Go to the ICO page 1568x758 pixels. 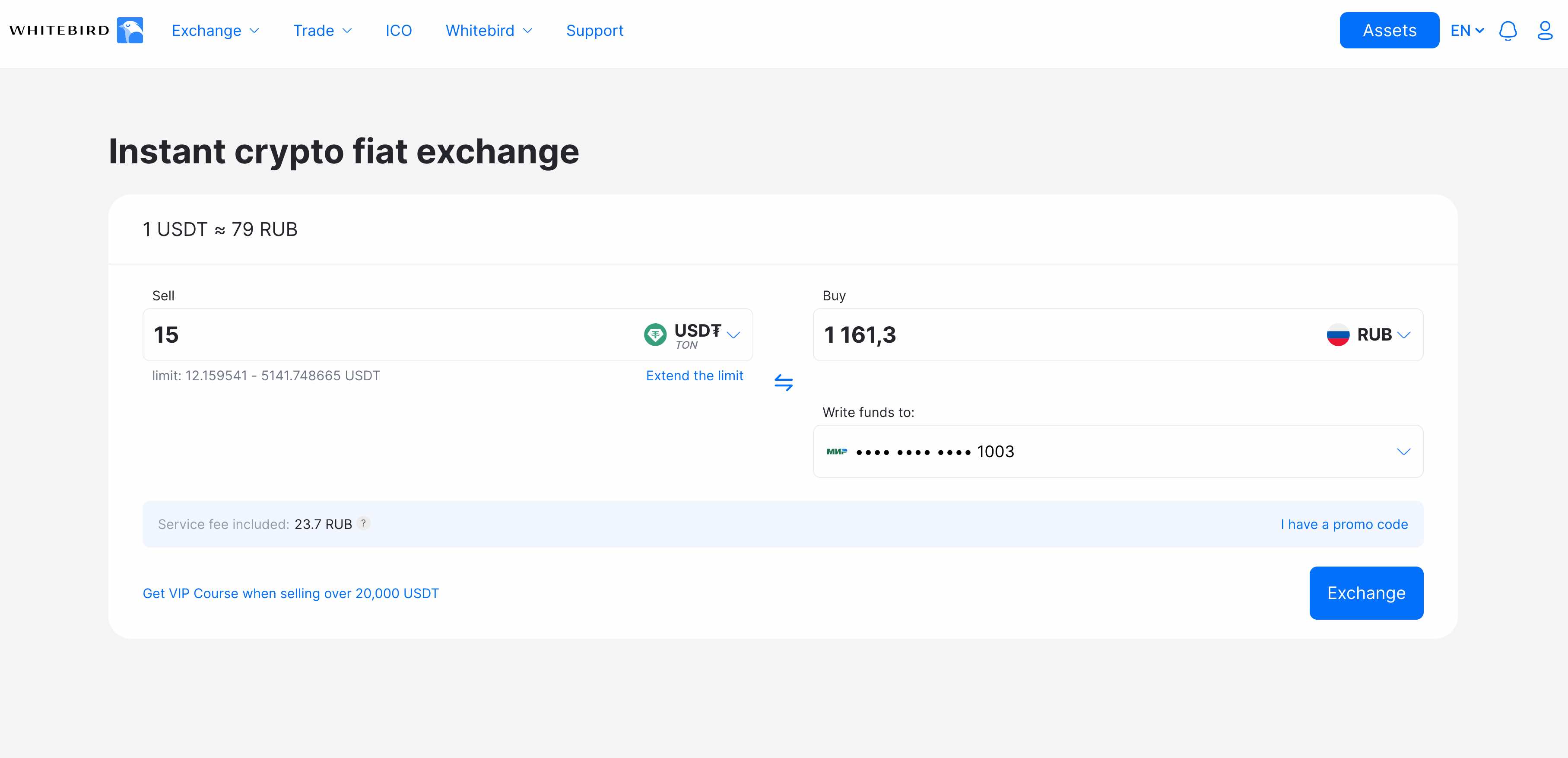399,30
